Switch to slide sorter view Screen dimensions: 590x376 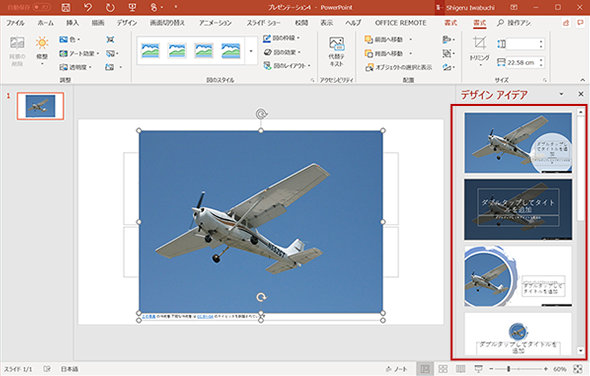(x=443, y=369)
